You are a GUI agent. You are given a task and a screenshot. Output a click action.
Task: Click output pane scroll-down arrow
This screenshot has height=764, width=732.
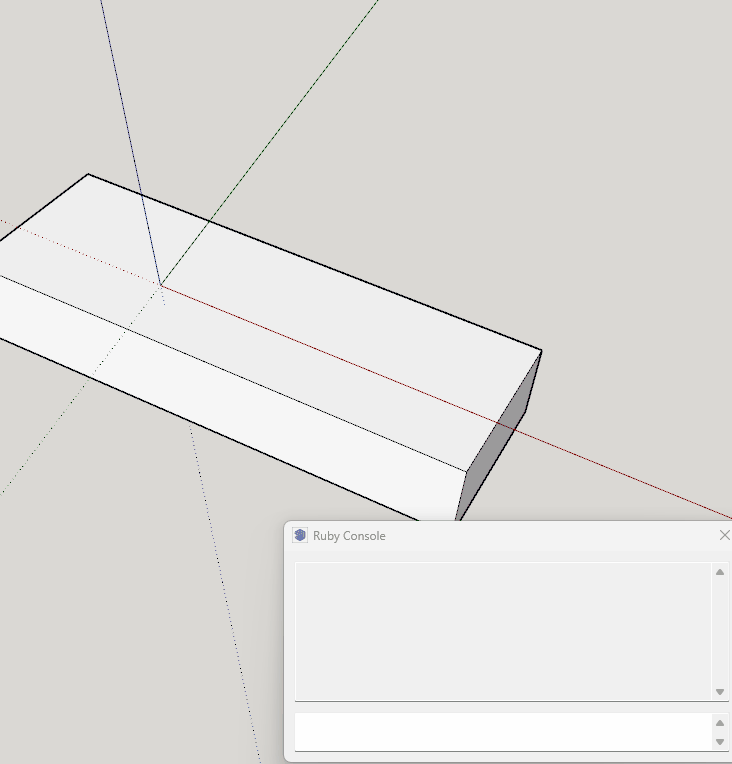pyautogui.click(x=720, y=691)
